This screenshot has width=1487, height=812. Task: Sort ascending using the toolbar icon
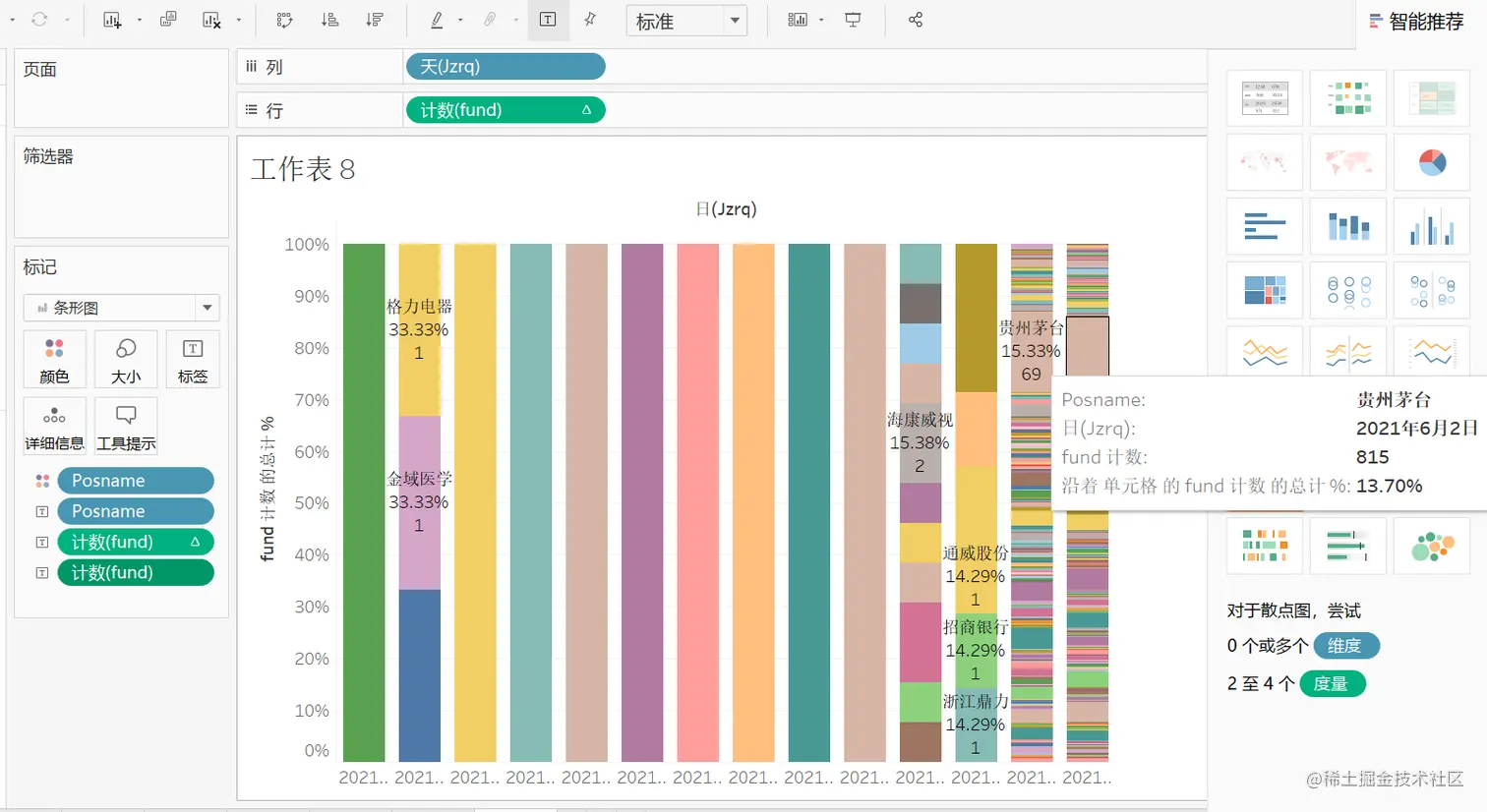[330, 20]
